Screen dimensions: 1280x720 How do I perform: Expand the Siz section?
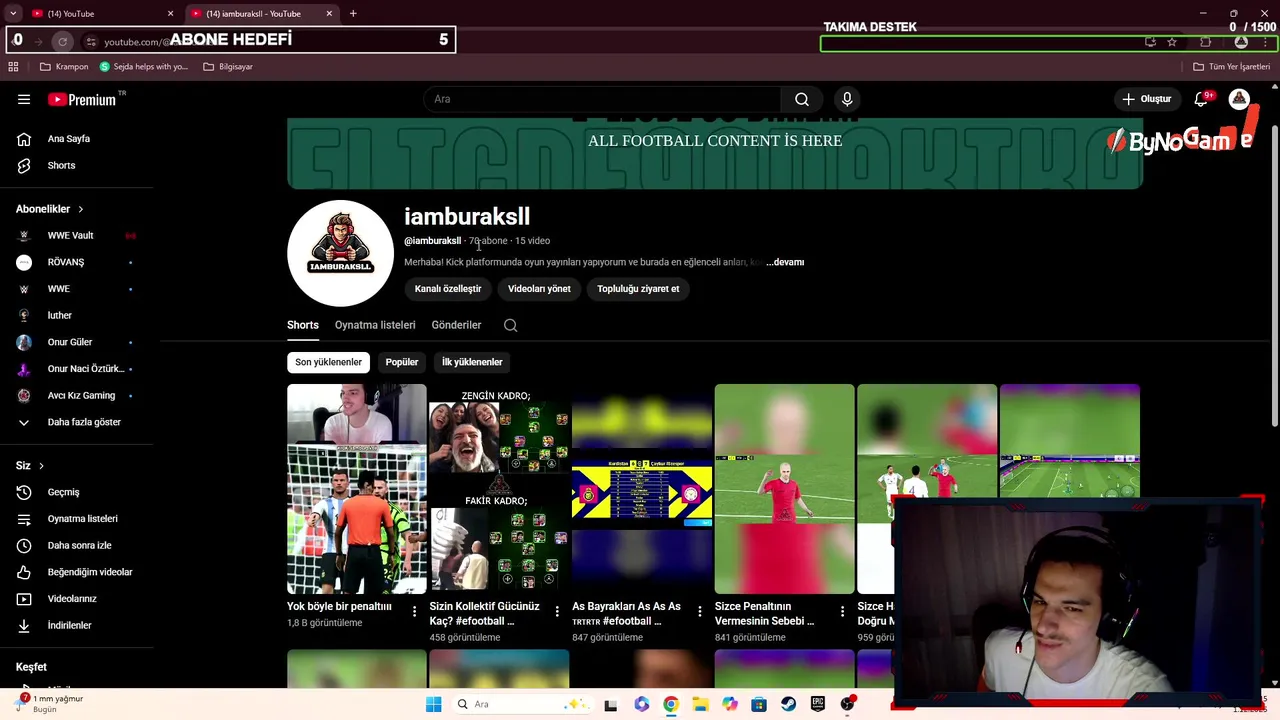30,465
